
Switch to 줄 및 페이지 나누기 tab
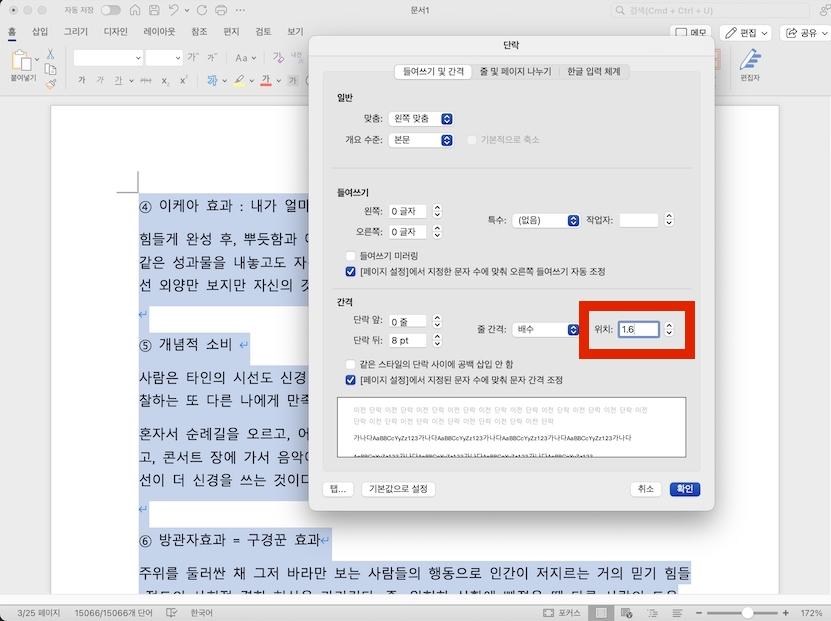[x=515, y=72]
